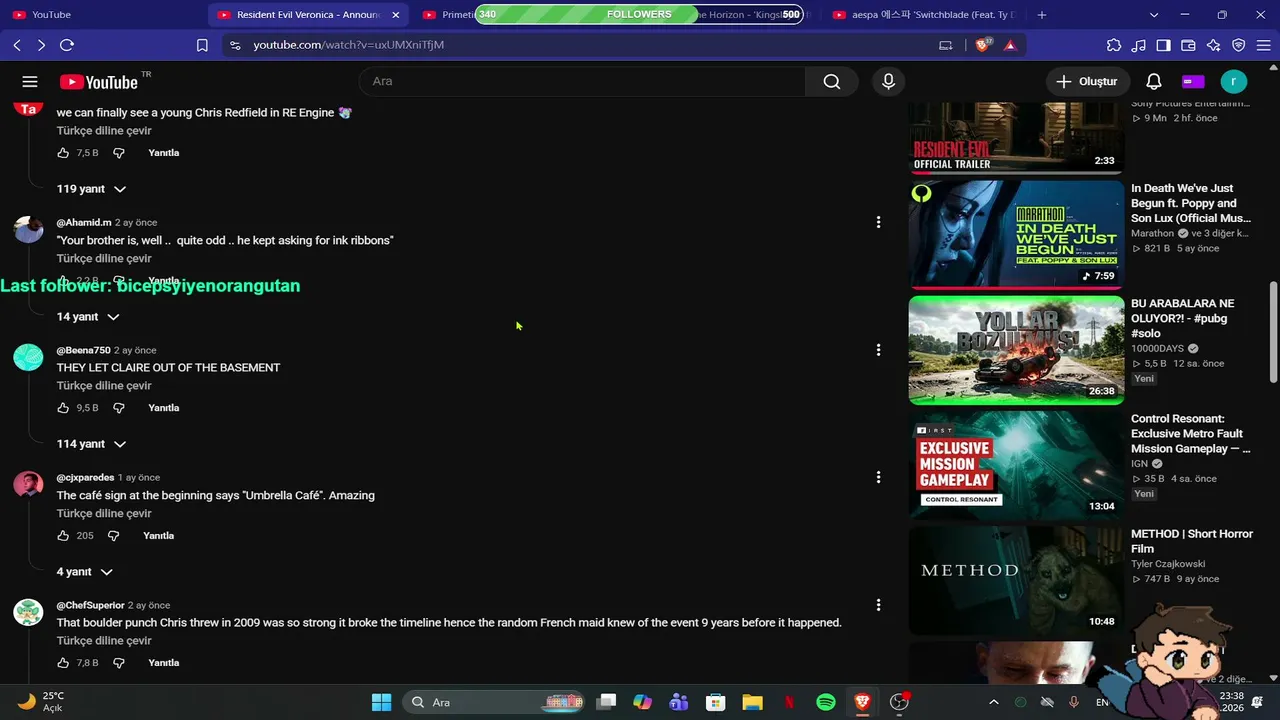Click the browser address bar URL

click(348, 45)
